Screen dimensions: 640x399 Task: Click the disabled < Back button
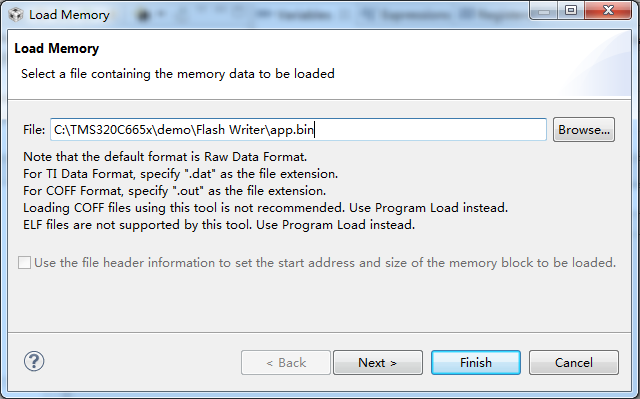(x=286, y=362)
